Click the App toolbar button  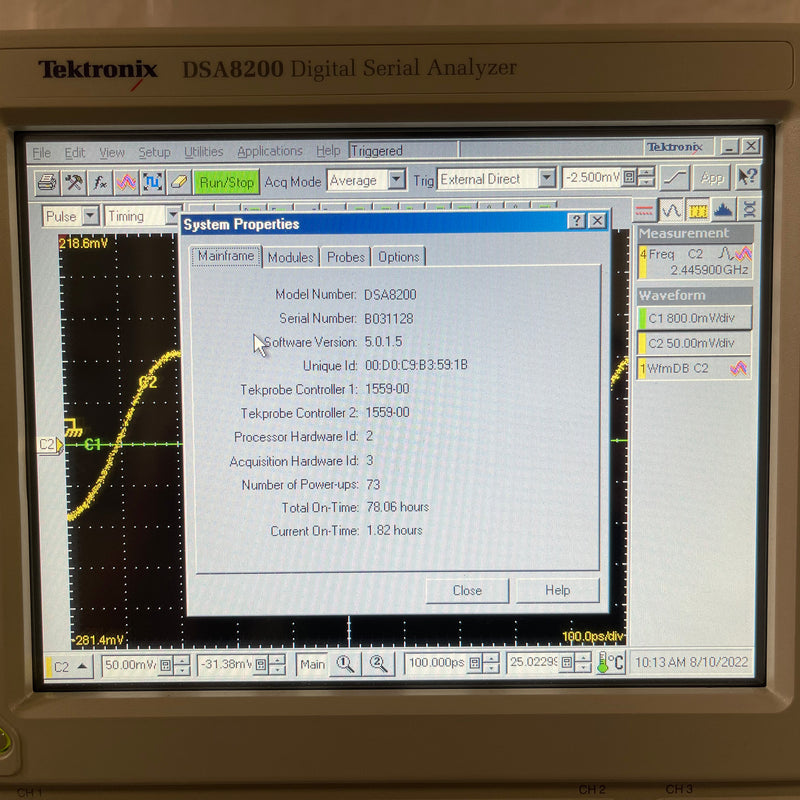pyautogui.click(x=712, y=178)
